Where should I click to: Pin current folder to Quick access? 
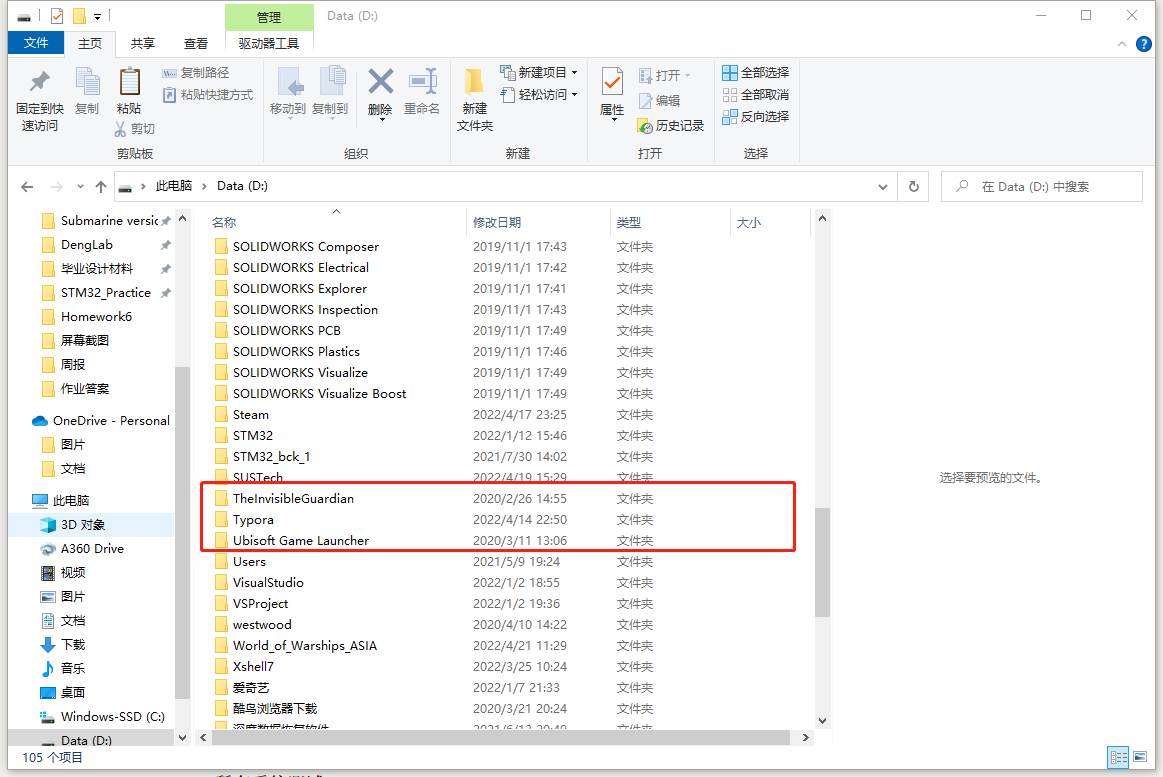(35, 94)
